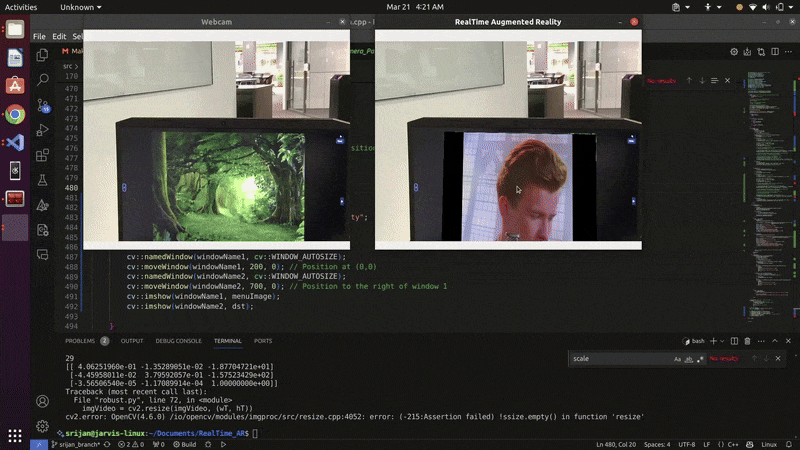Open the File menu in VS Code
The image size is (800, 450).
coord(39,37)
